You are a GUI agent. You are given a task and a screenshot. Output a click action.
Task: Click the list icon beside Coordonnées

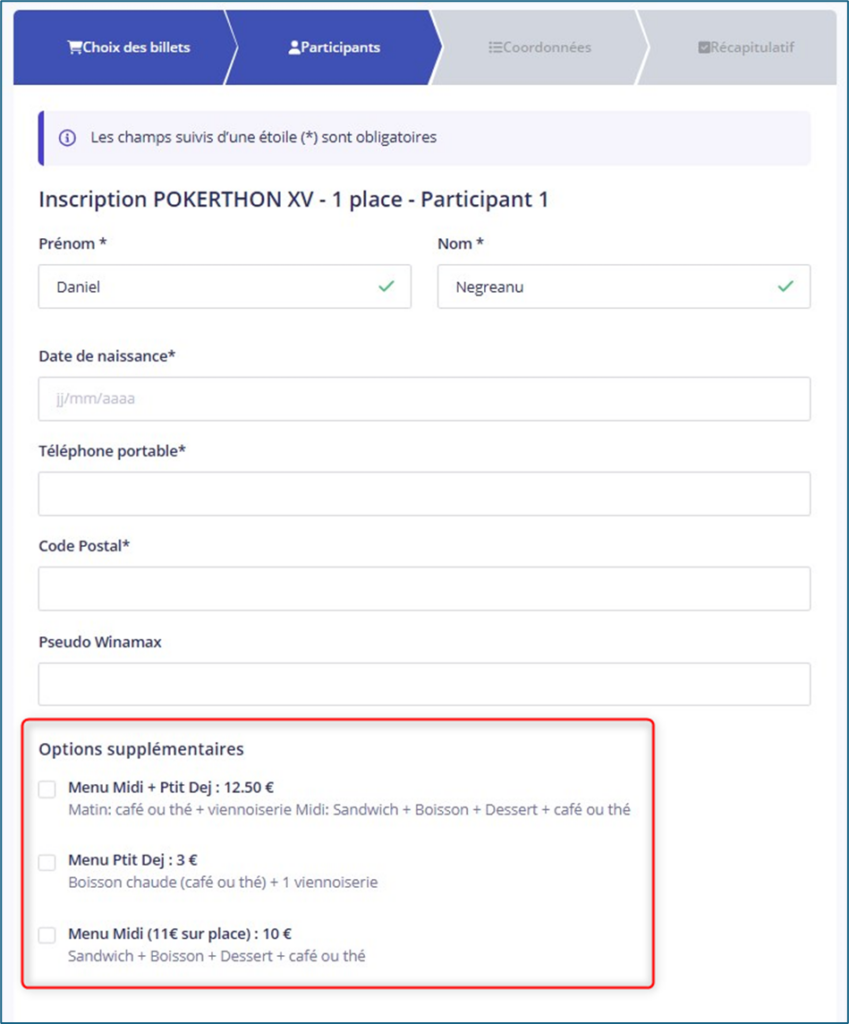click(x=494, y=47)
